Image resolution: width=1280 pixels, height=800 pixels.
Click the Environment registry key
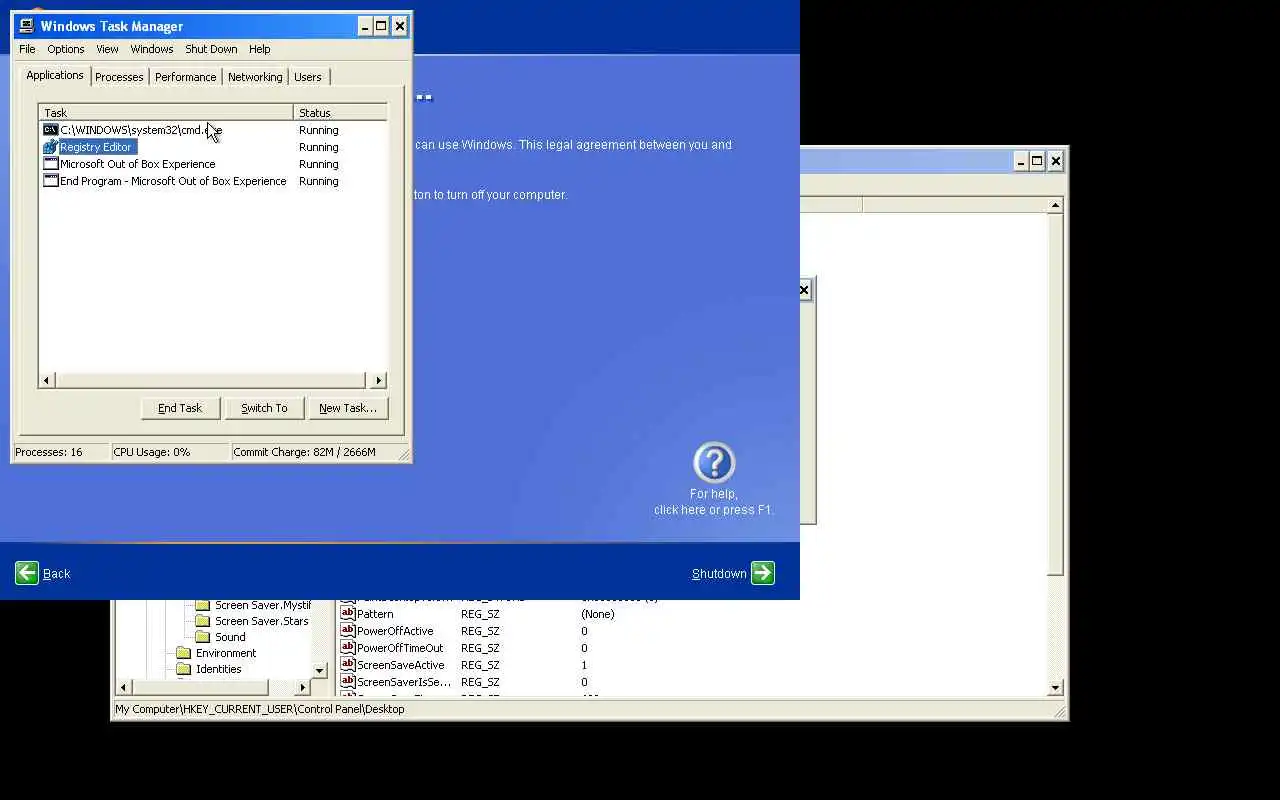[226, 653]
